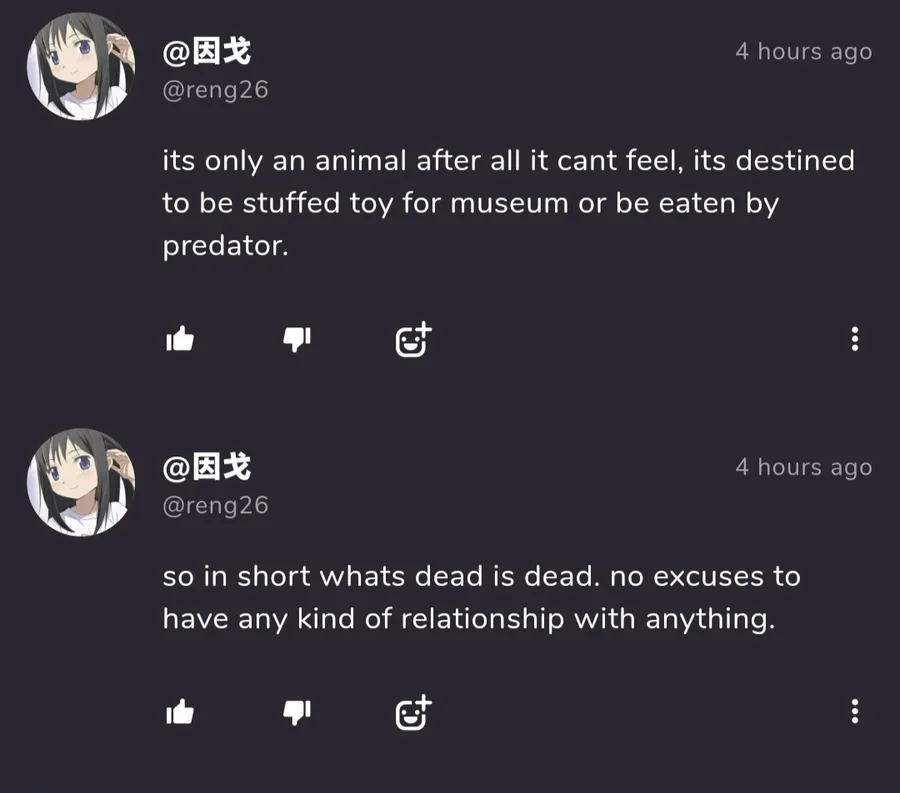Like the first comment about the animal
Image resolution: width=900 pixels, height=793 pixels.
(x=180, y=340)
